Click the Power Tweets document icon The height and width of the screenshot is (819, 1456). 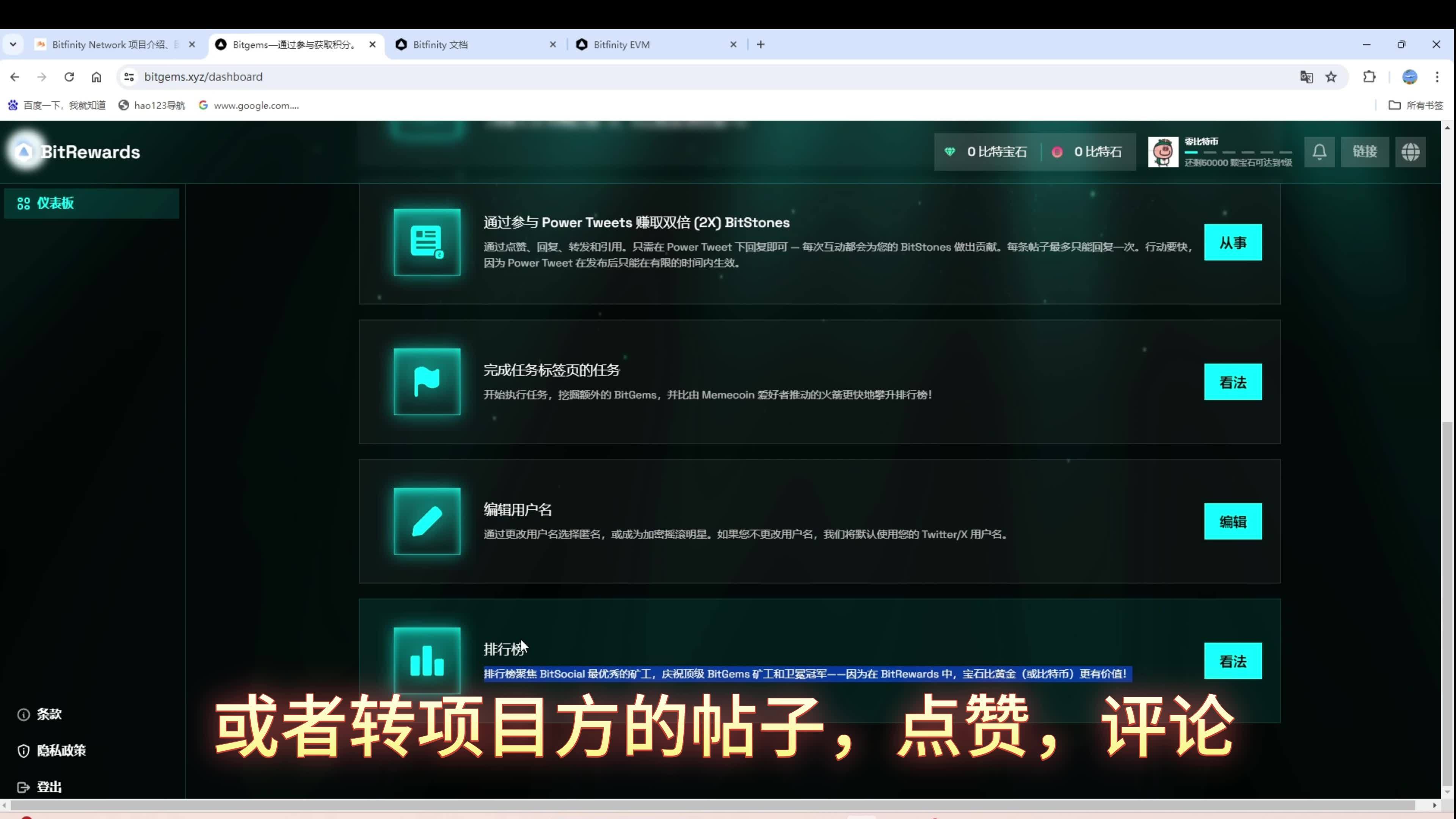click(x=427, y=242)
